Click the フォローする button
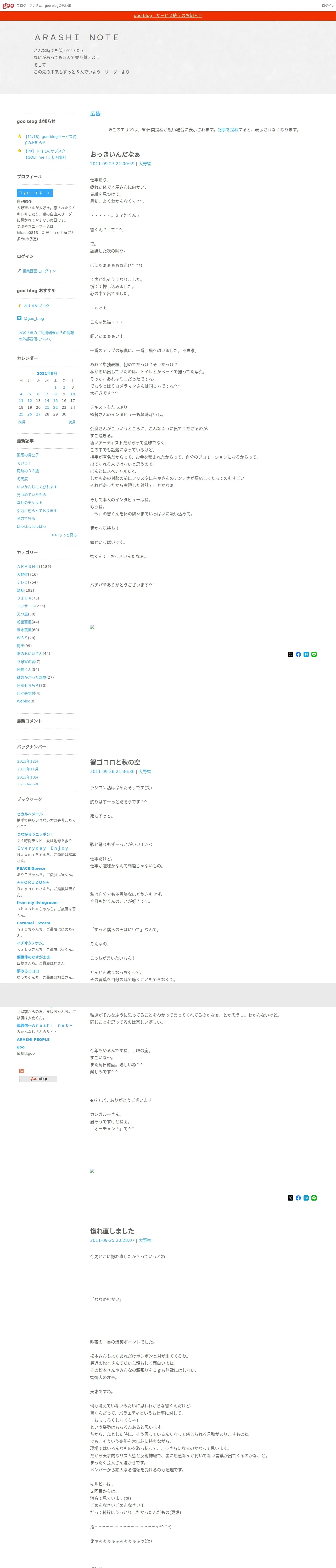This screenshot has width=336, height=1568. 35,193
